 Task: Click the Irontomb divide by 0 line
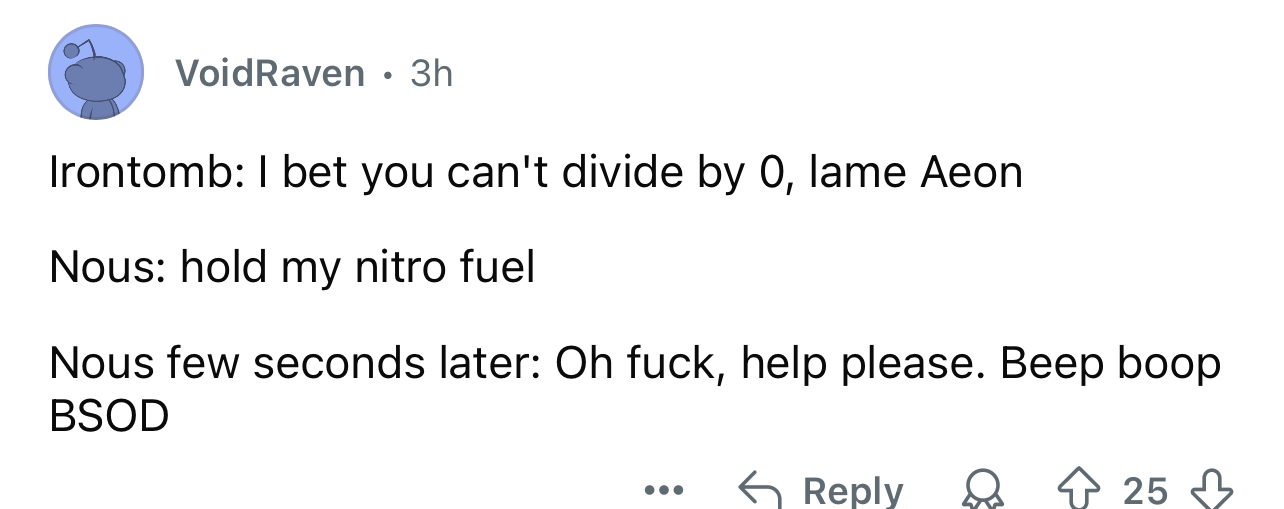pyautogui.click(x=535, y=173)
